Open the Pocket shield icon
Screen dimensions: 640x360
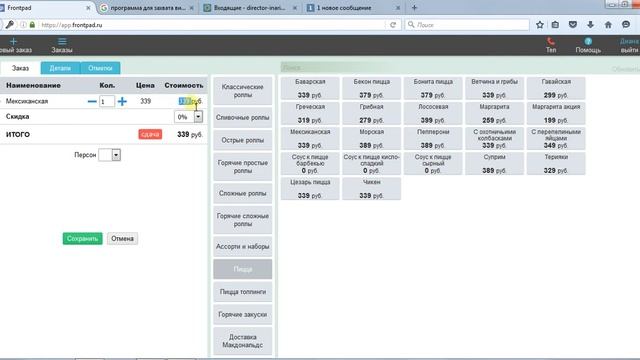[x=573, y=25]
